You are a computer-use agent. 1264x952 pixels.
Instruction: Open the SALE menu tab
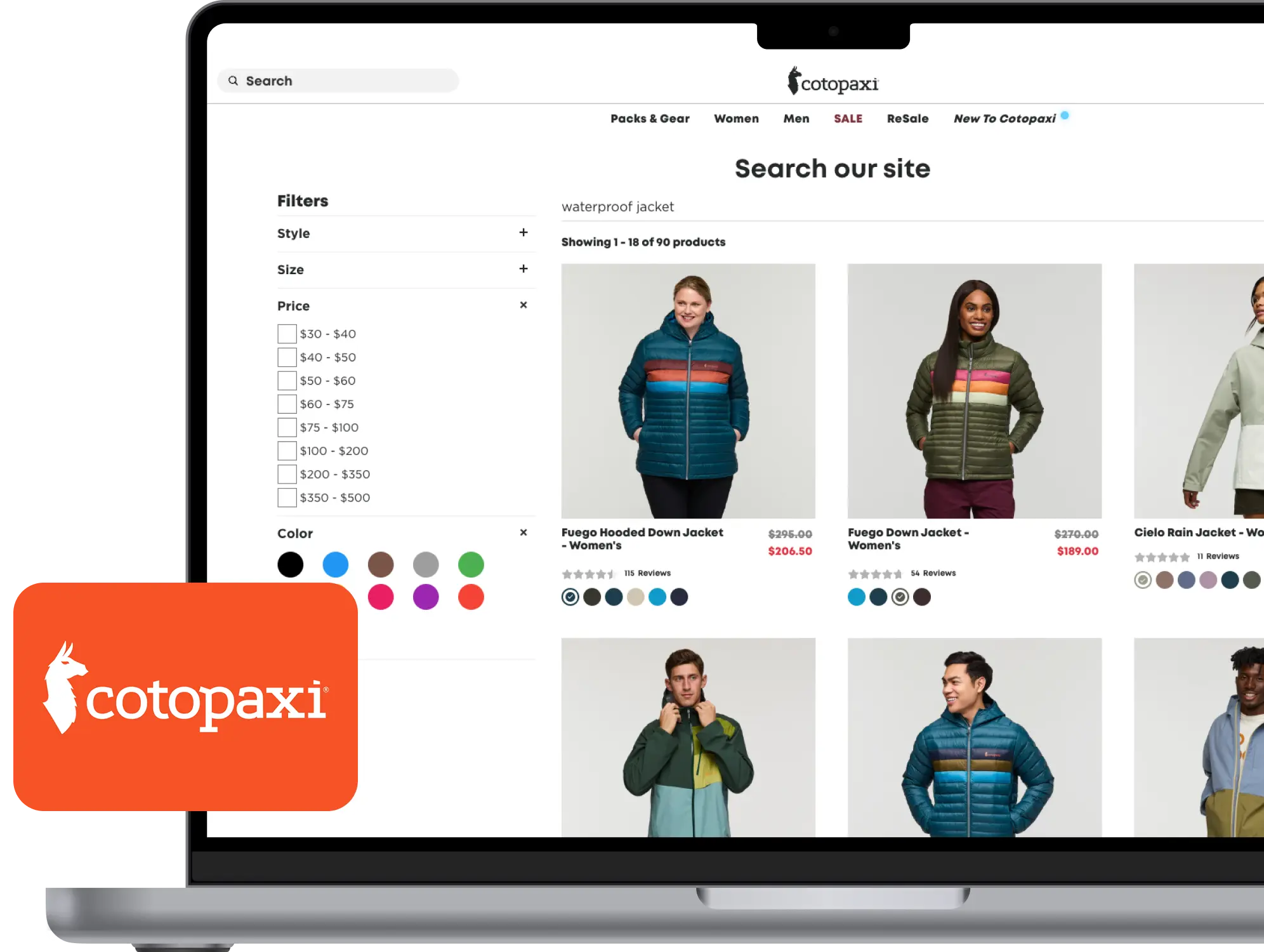point(847,119)
